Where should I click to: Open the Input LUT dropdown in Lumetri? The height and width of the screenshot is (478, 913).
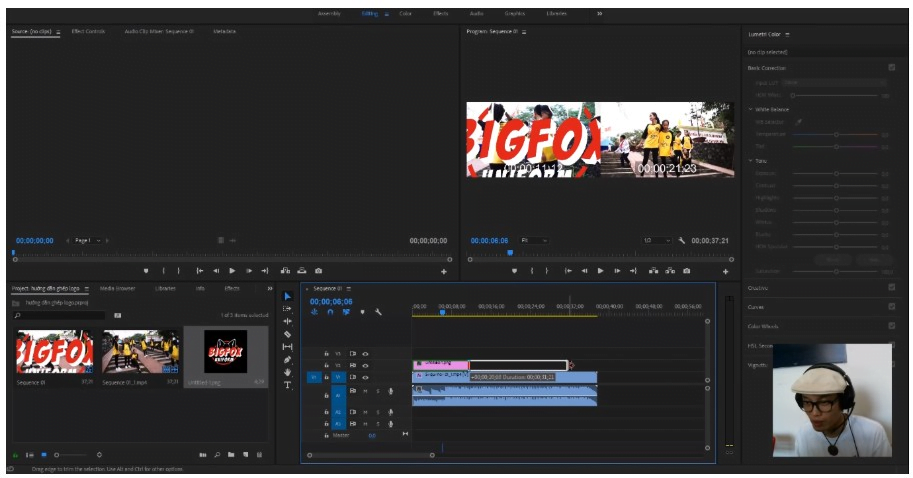click(x=833, y=83)
